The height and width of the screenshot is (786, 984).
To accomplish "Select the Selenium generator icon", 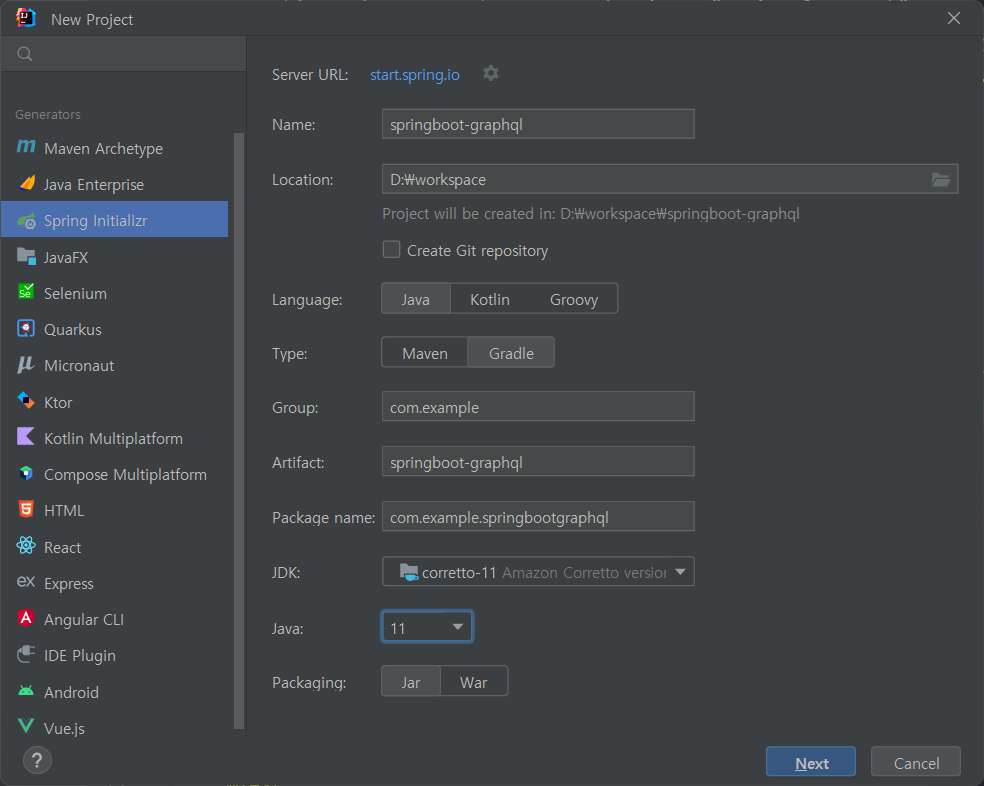I will [26, 292].
